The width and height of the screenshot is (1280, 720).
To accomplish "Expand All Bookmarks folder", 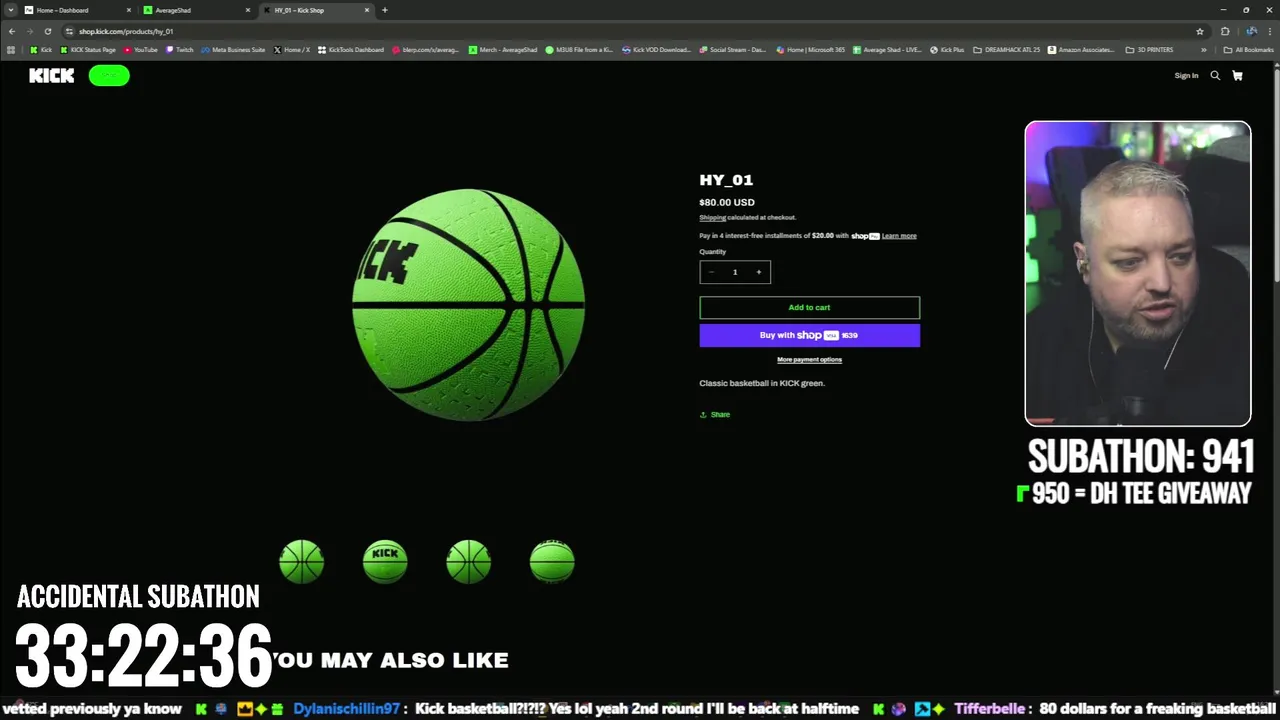I will pyautogui.click(x=1250, y=49).
